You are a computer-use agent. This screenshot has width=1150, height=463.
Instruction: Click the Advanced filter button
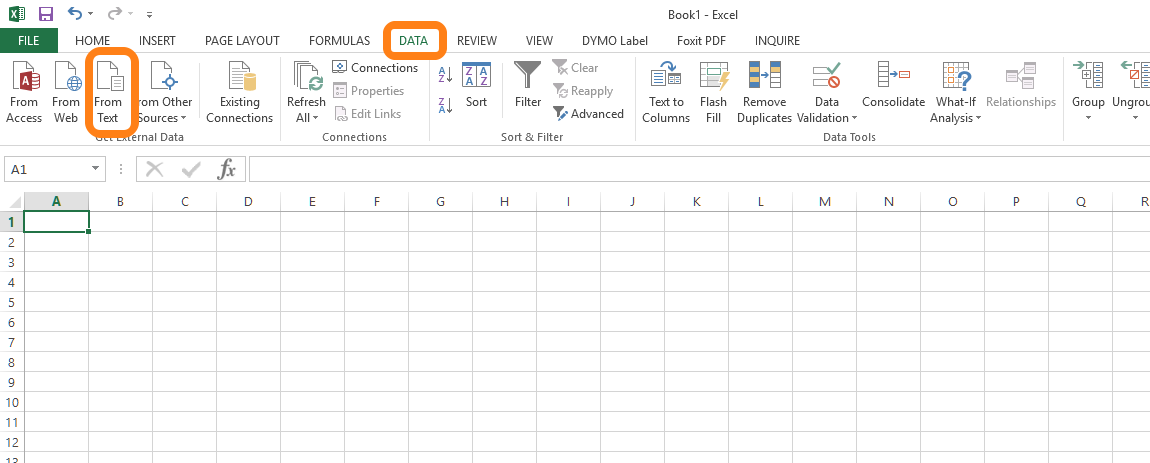click(588, 114)
